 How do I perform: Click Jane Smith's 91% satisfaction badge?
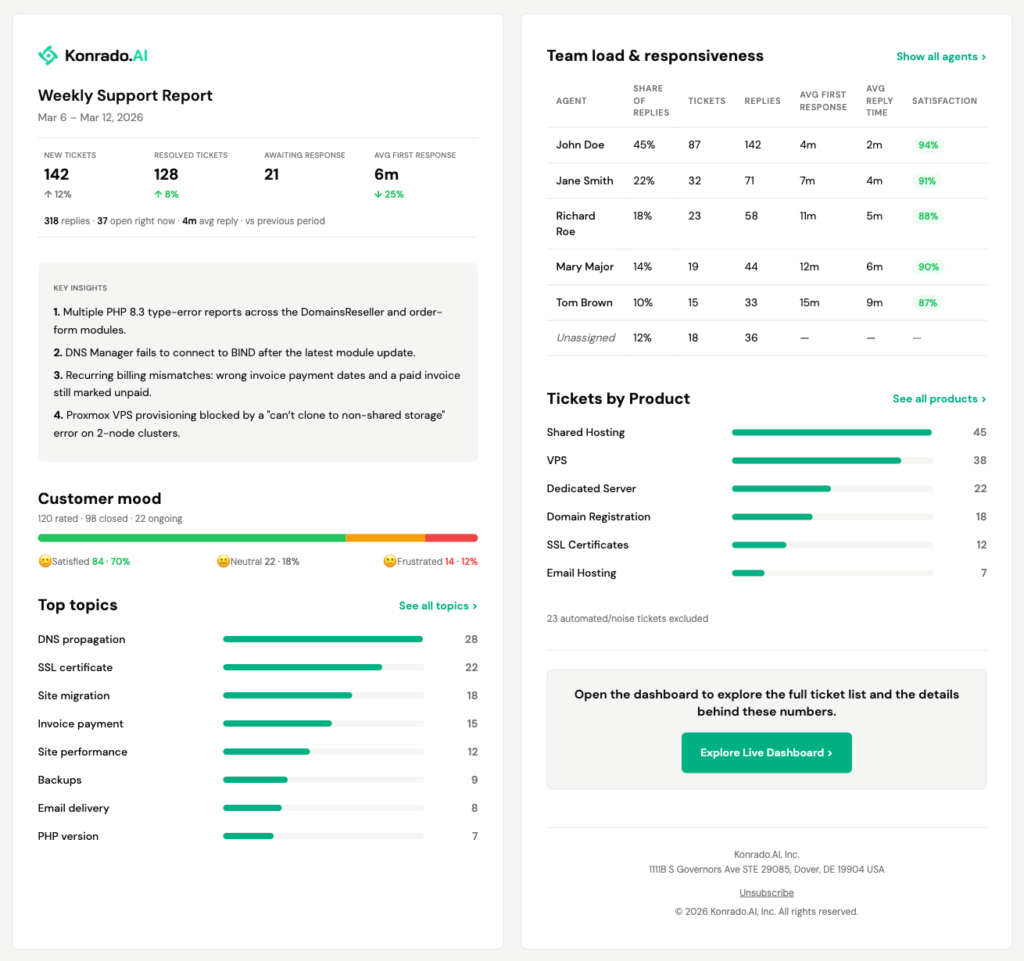[927, 181]
